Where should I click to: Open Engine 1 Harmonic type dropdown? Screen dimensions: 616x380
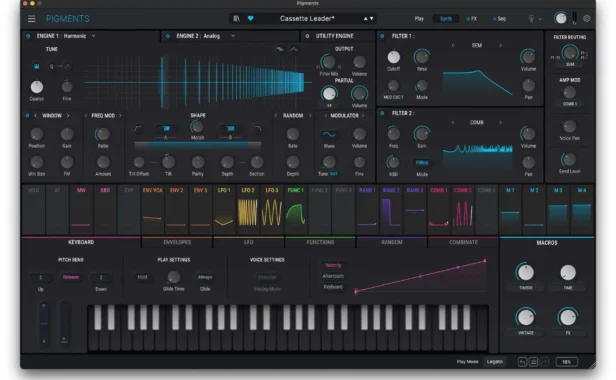click(94, 36)
